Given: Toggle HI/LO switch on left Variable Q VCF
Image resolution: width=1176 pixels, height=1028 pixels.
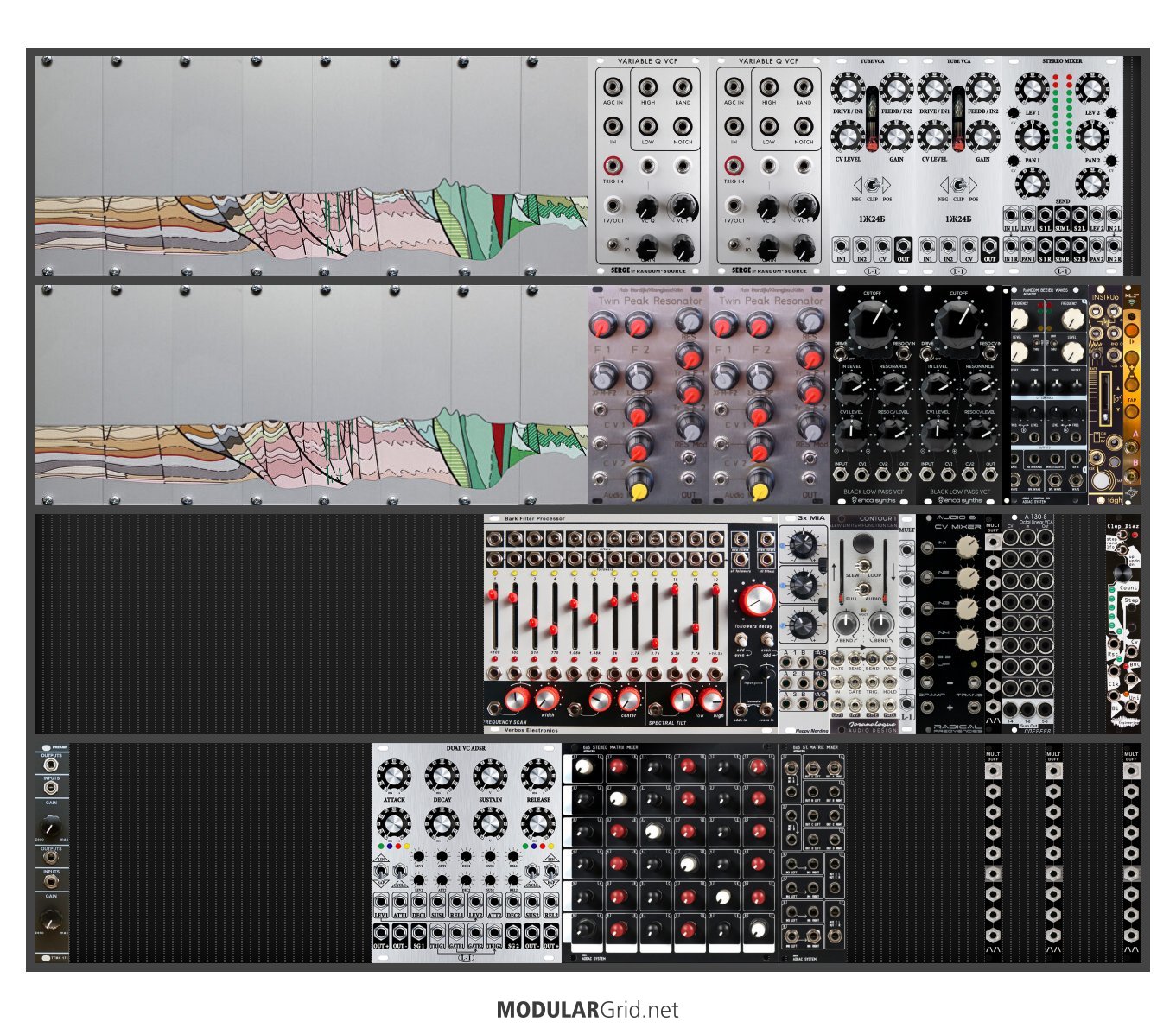Looking at the screenshot, I should (612, 245).
